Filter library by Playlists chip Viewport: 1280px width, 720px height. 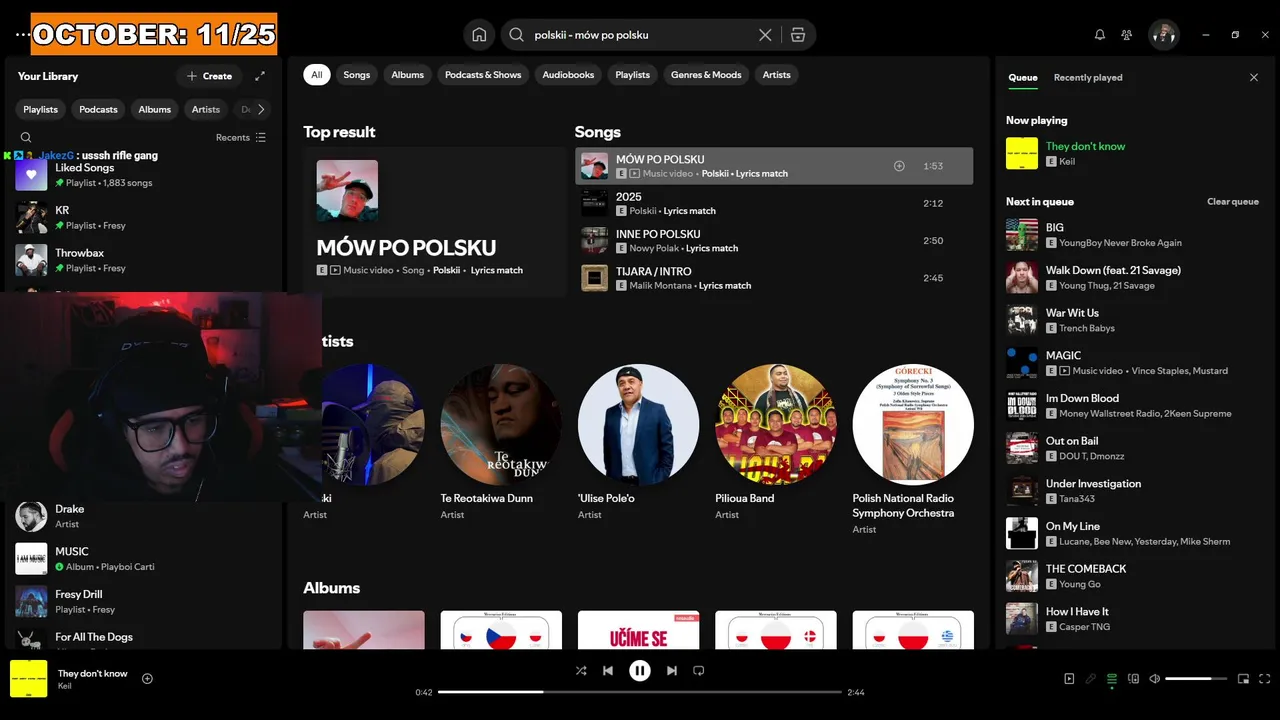coord(41,110)
